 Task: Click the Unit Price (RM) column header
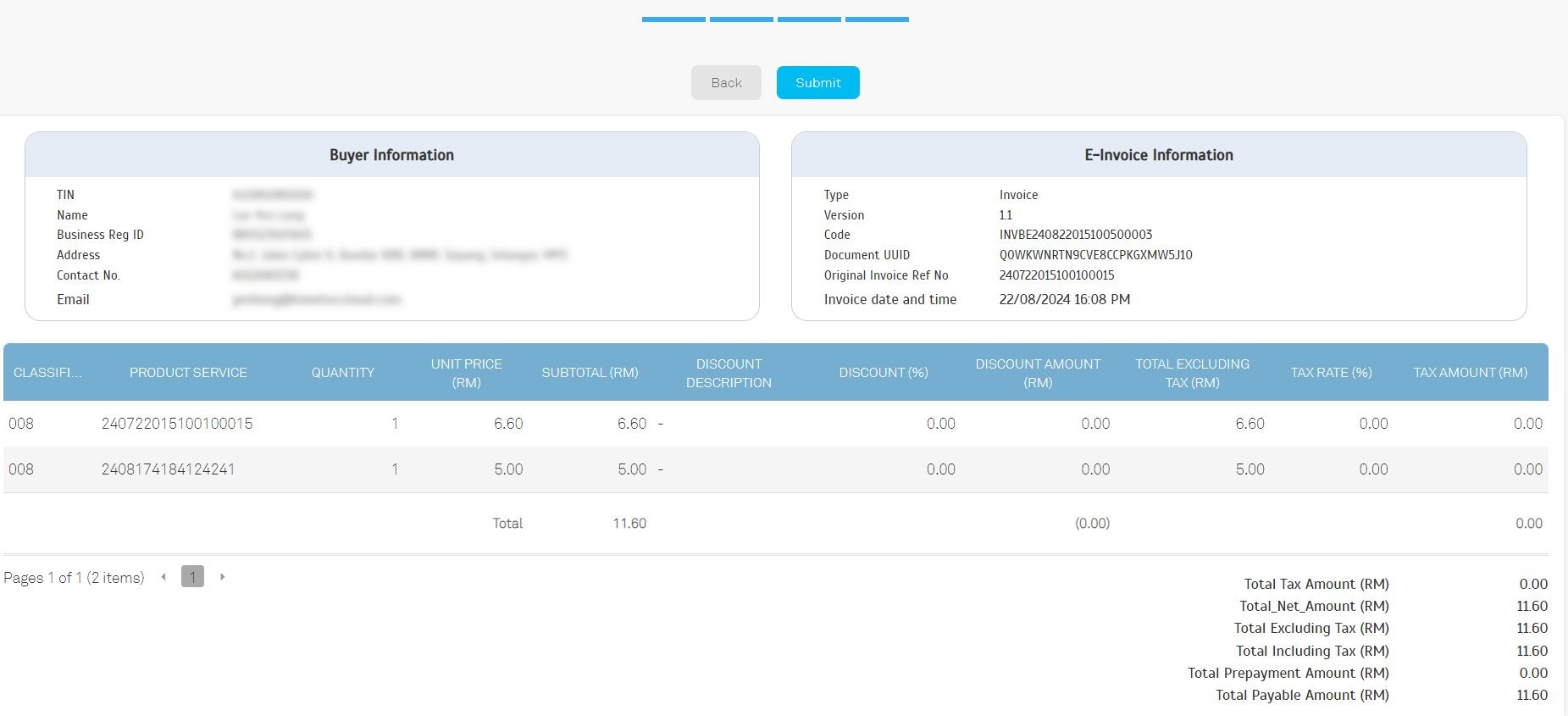[x=466, y=373]
